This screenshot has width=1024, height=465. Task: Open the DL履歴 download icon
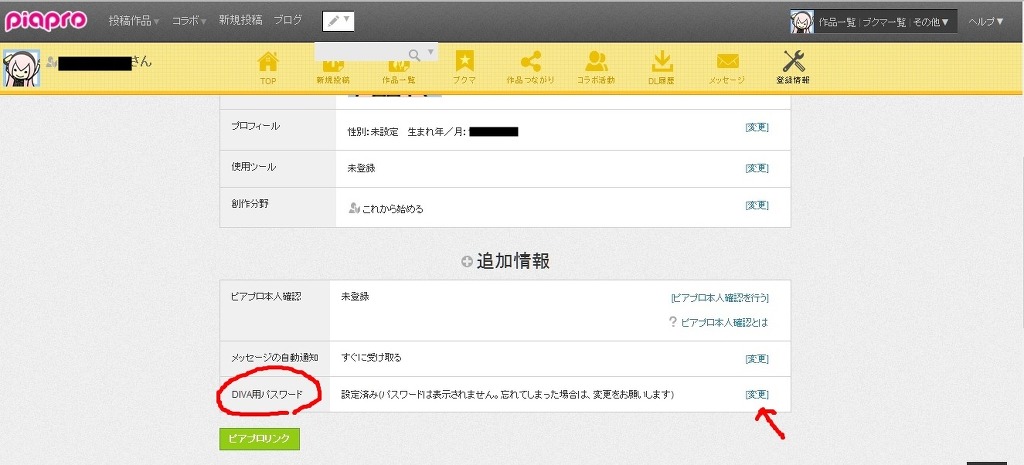click(x=662, y=69)
